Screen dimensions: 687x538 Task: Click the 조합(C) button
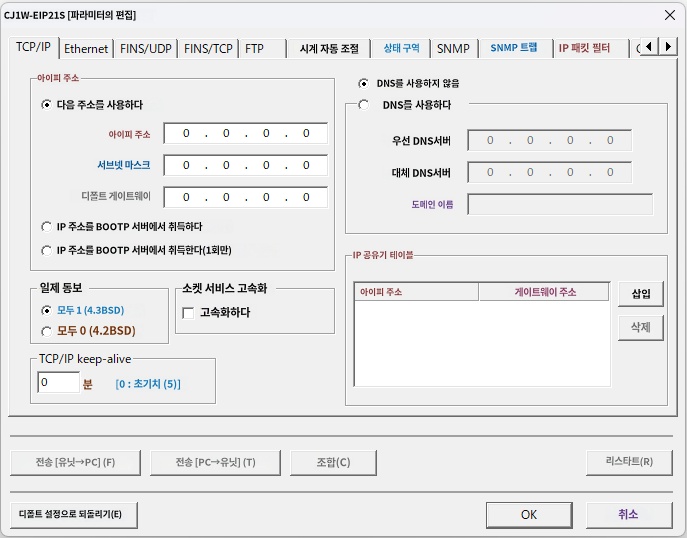tap(333, 463)
